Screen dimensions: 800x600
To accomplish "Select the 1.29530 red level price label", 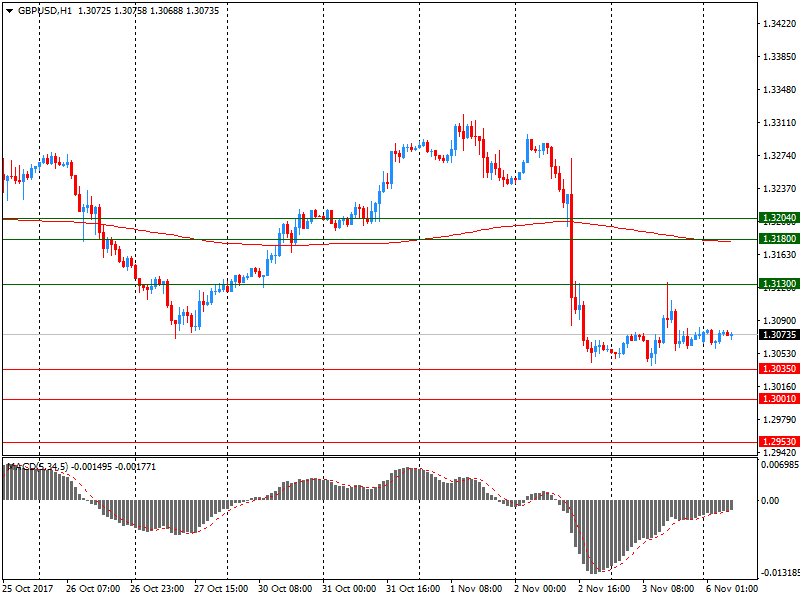I will pyautogui.click(x=779, y=441).
